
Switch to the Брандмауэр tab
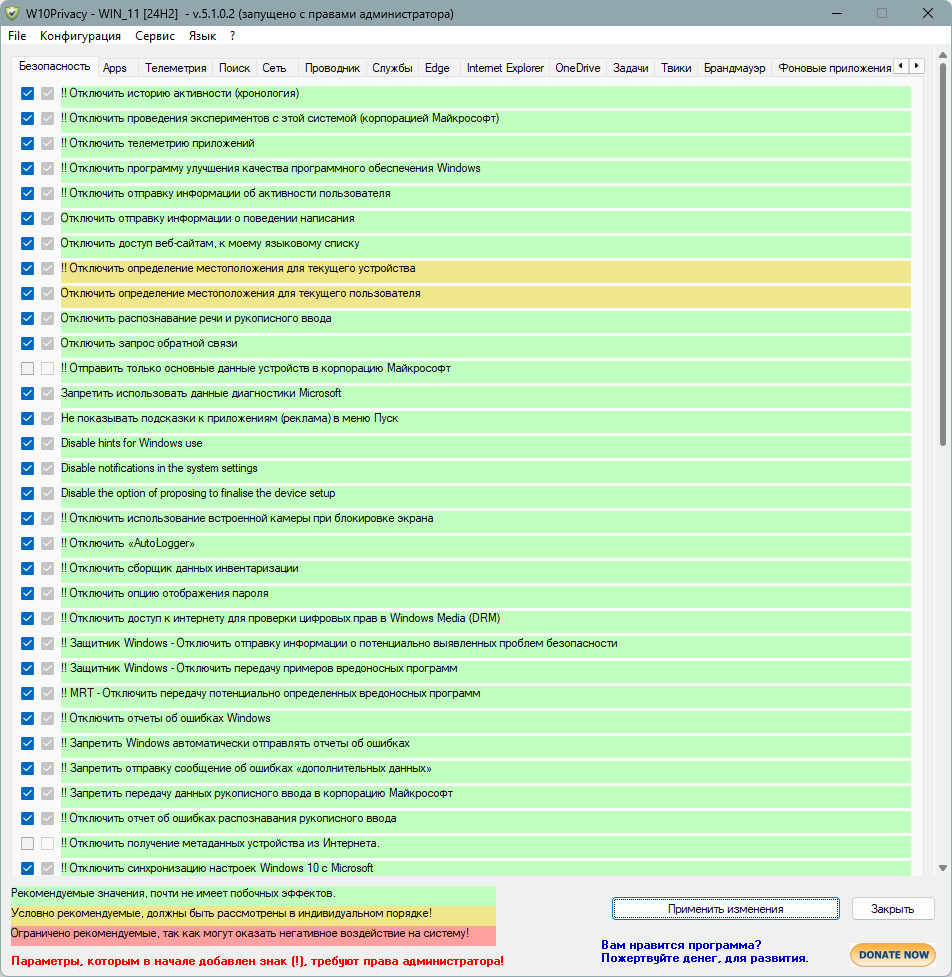tap(735, 68)
